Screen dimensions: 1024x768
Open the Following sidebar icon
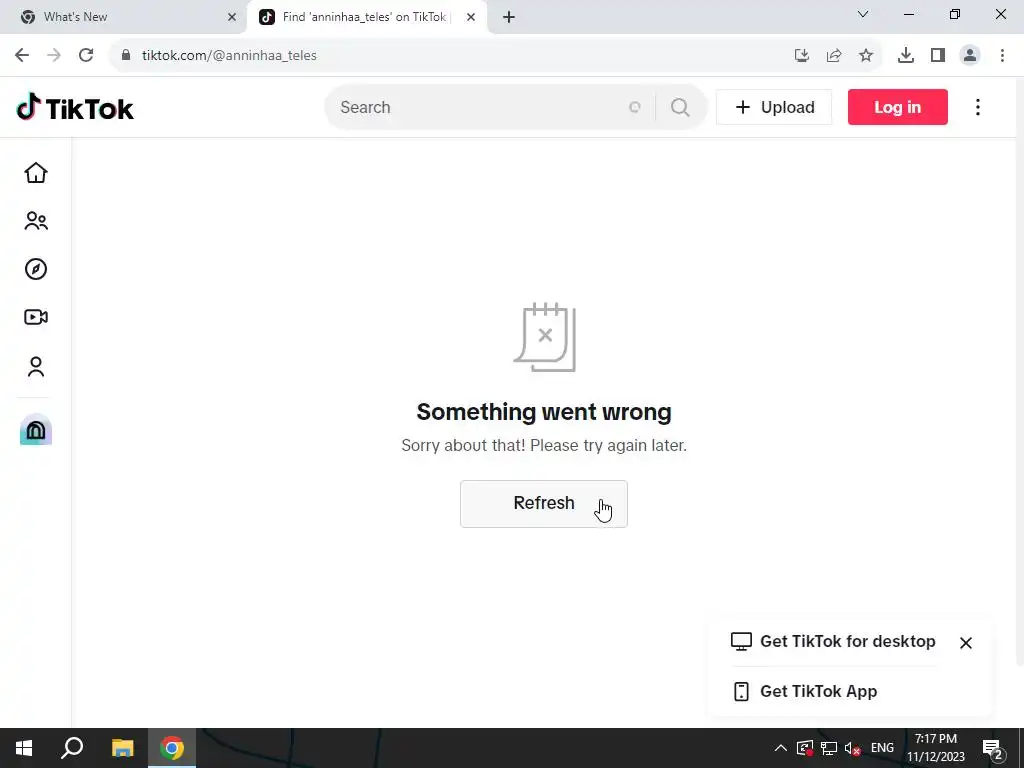(36, 221)
